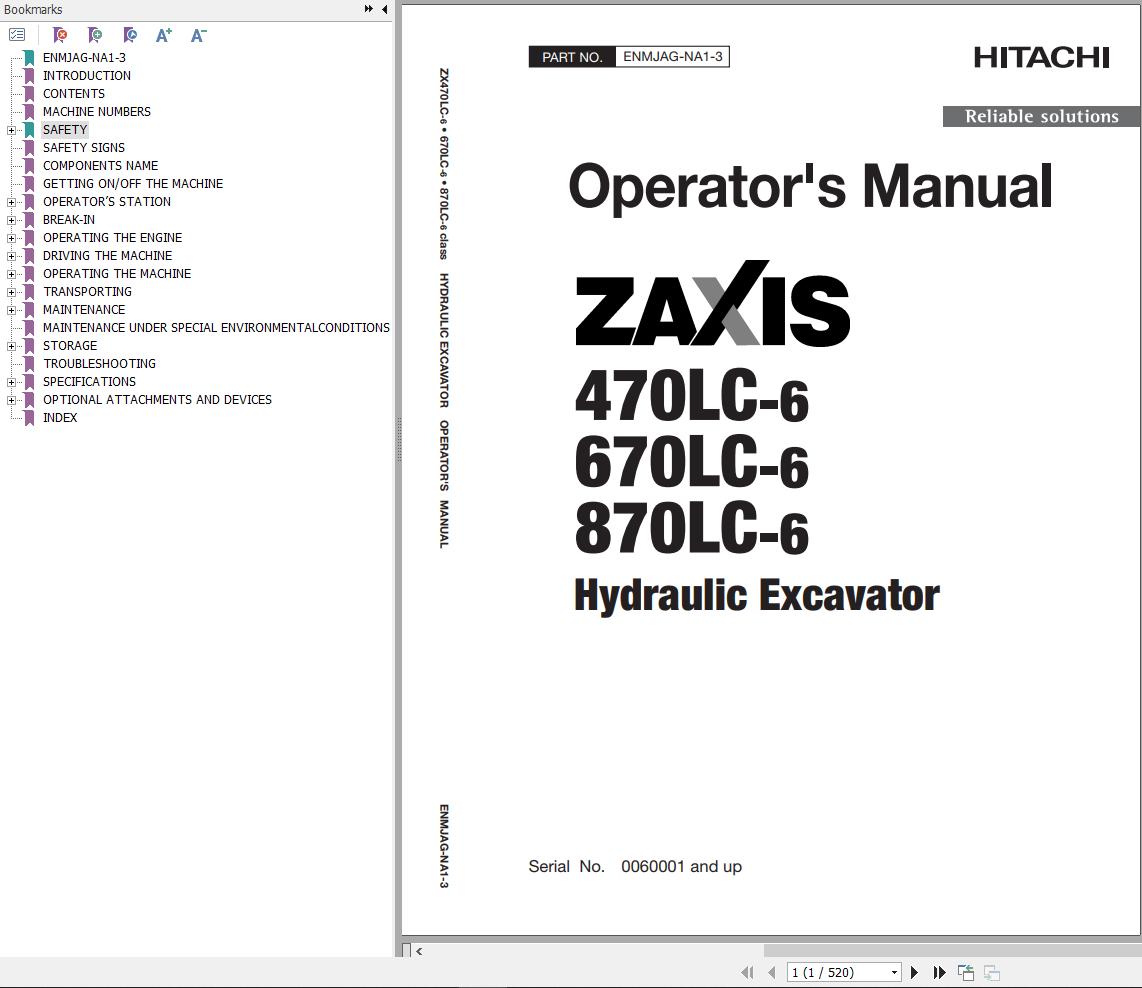Open the DRIVING THE MACHINE bookmark
Image resolution: width=1142 pixels, height=988 pixels.
coord(108,256)
